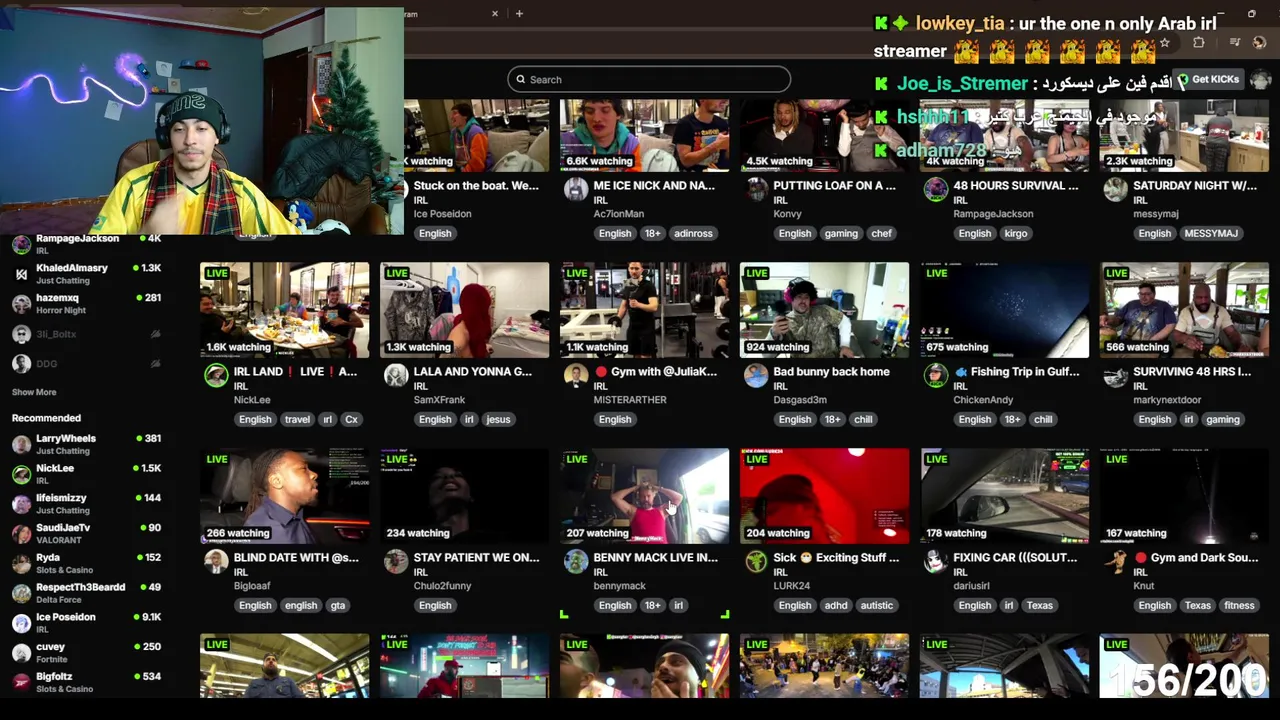Select the fitness tag under Knut
Screen dimensions: 1280x720
click(x=1239, y=605)
